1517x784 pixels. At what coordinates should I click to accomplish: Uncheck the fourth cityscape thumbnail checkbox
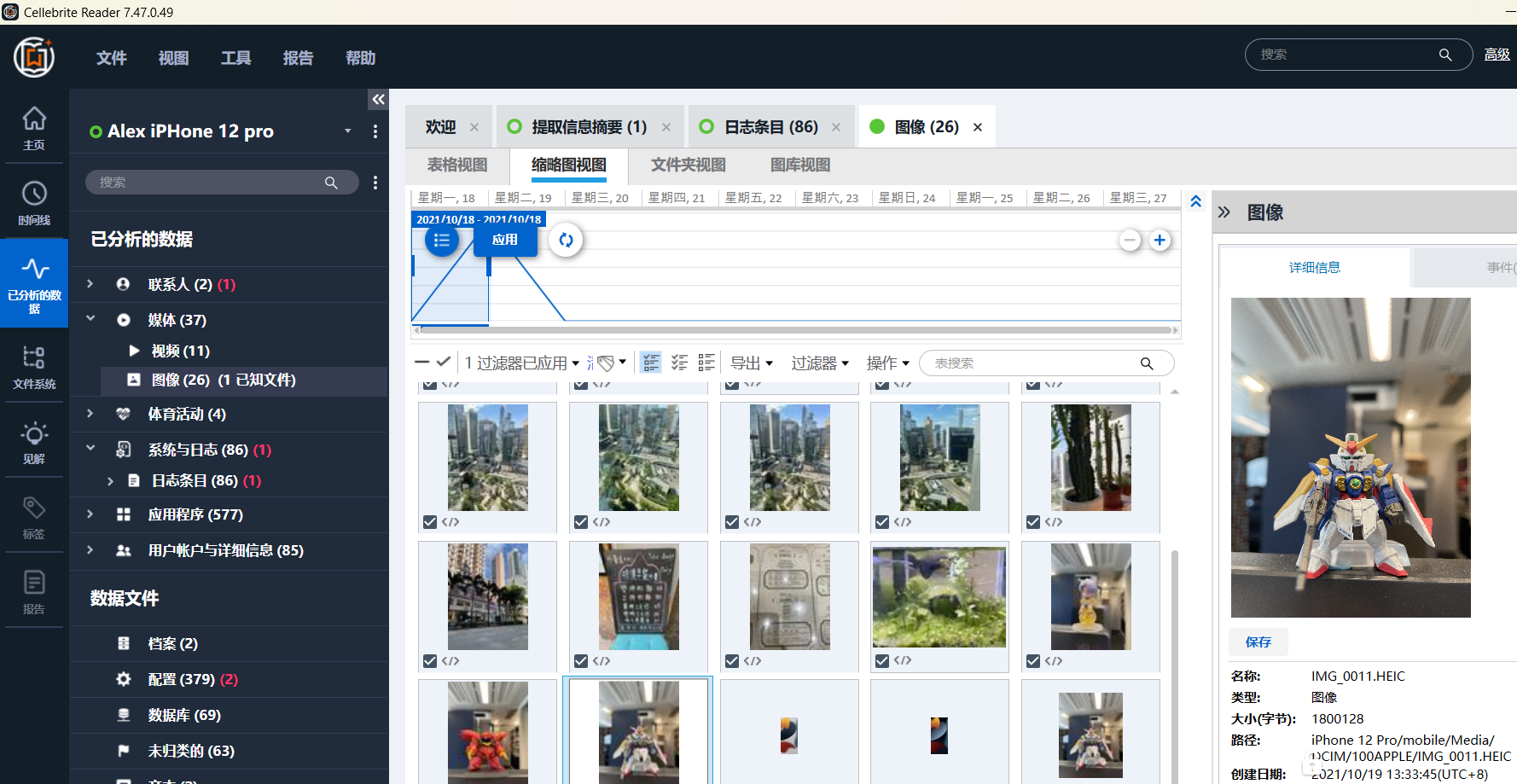[882, 522]
